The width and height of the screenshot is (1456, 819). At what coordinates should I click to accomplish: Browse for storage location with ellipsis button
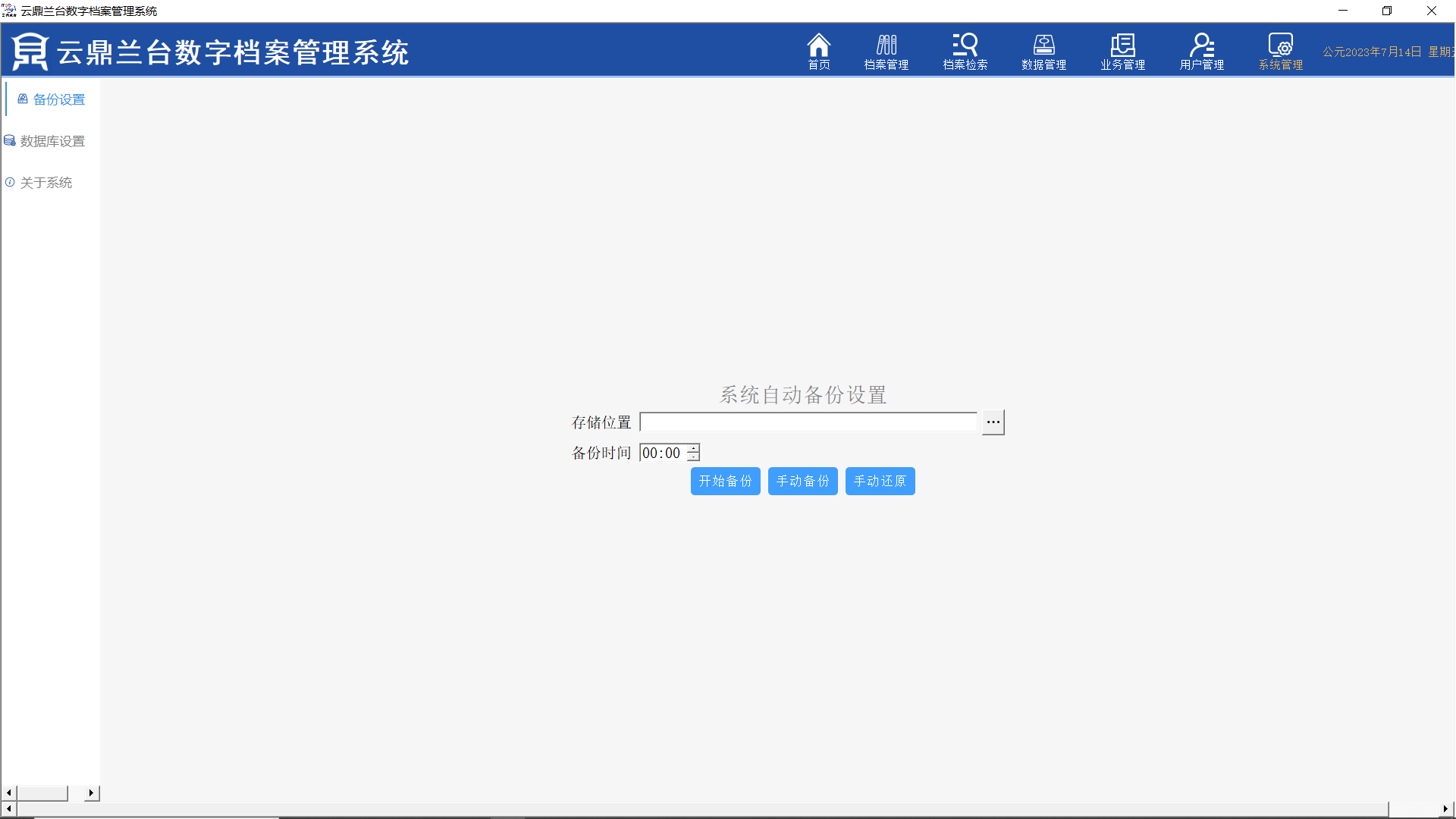pyautogui.click(x=993, y=422)
